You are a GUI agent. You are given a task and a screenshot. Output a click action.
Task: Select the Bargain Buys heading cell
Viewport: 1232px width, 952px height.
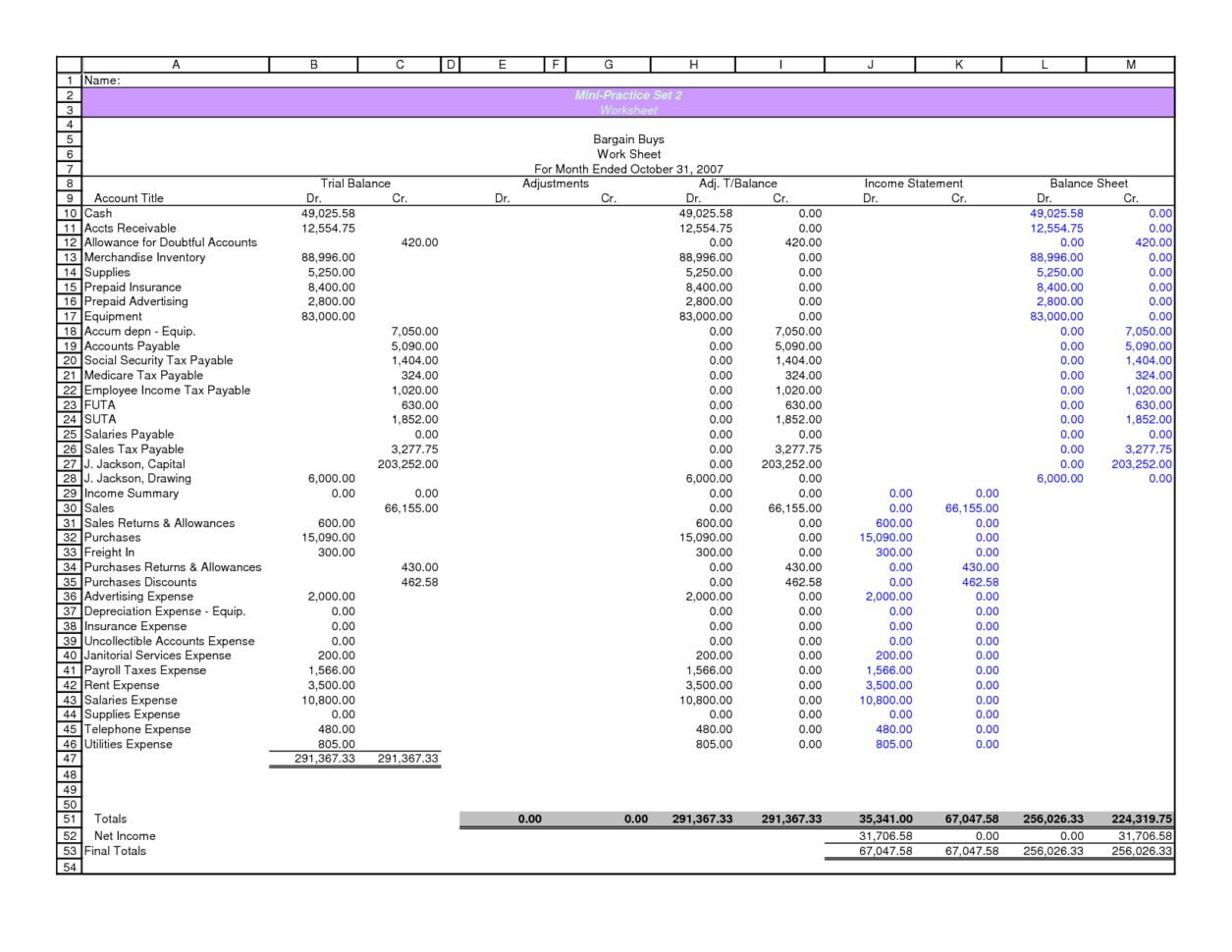click(x=628, y=139)
